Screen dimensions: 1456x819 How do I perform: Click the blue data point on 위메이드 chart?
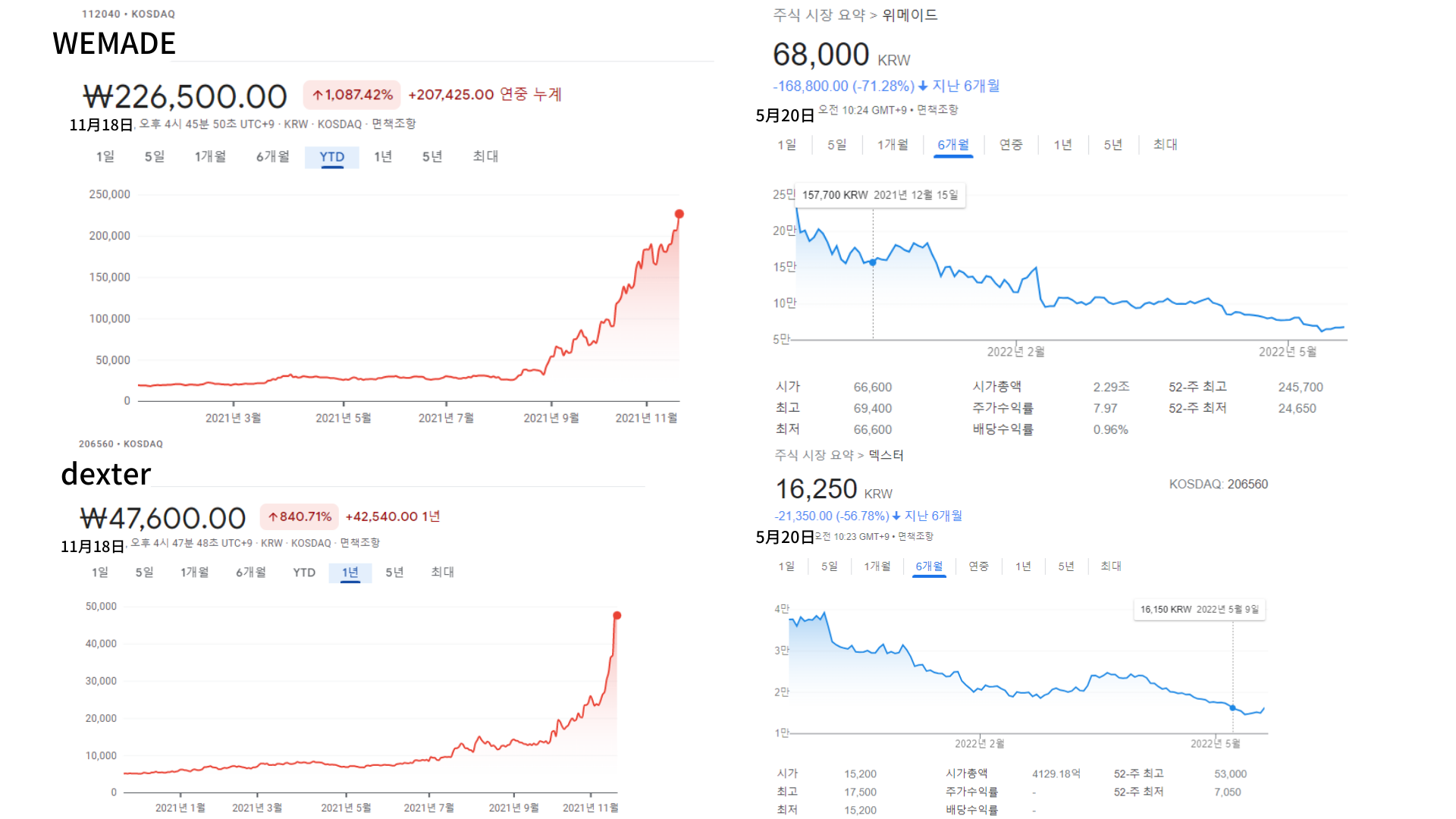pos(873,262)
